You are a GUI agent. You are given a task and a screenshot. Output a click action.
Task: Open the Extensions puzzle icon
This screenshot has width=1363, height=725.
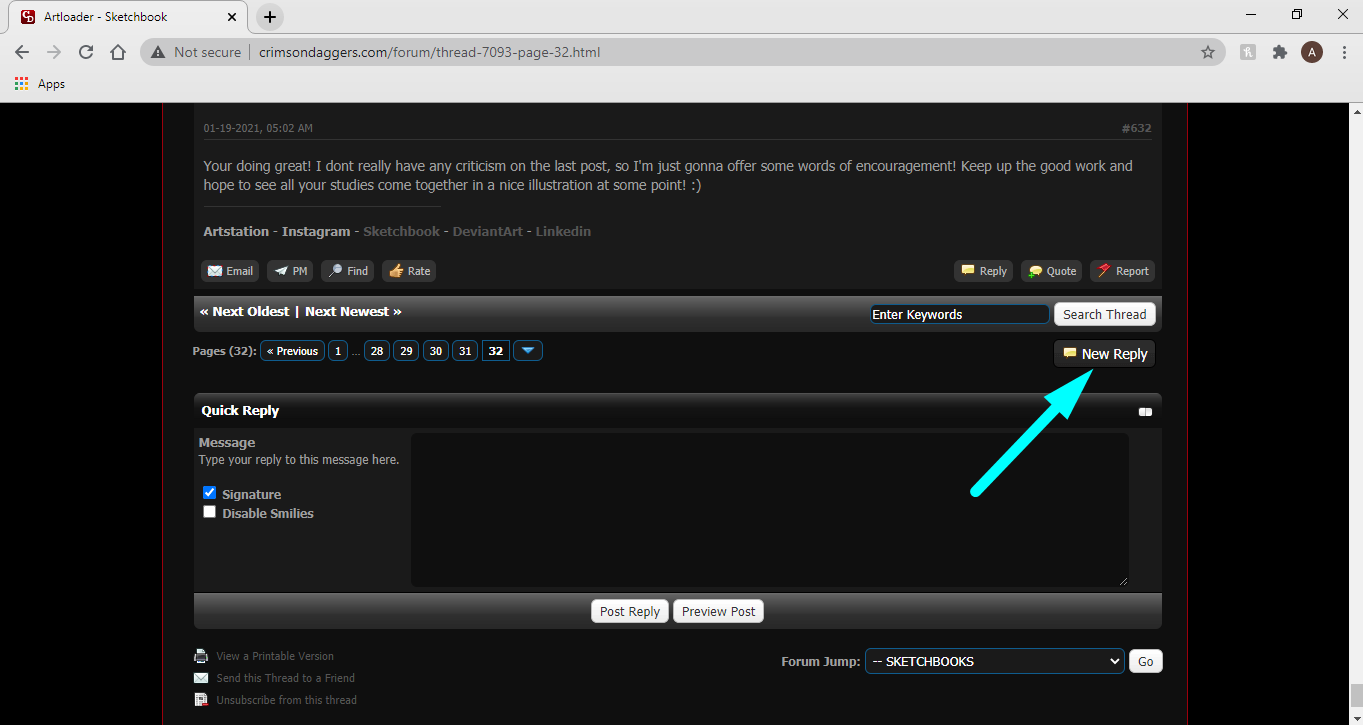[x=1280, y=52]
